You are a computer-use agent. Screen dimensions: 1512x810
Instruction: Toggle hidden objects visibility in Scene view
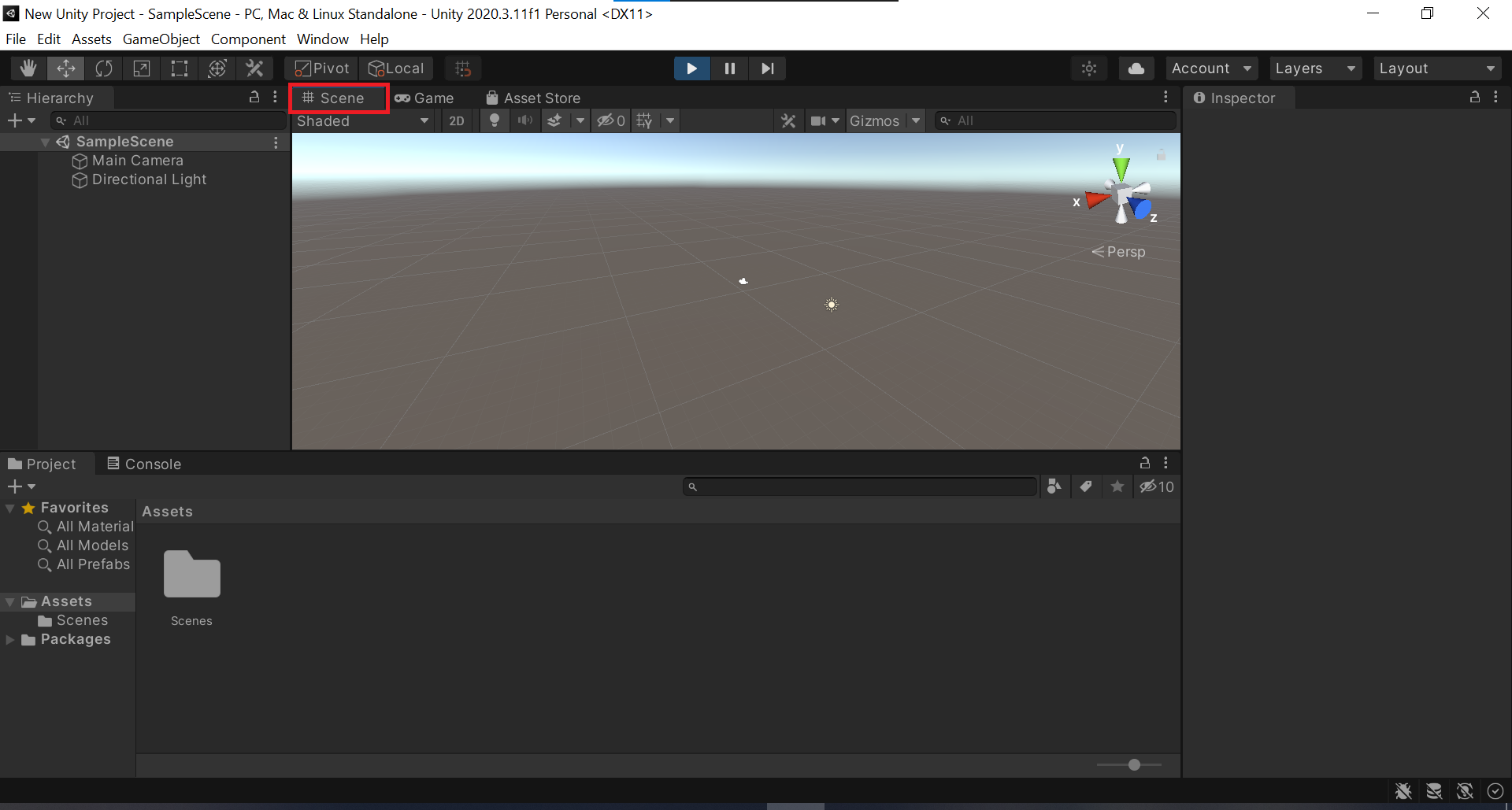point(611,120)
